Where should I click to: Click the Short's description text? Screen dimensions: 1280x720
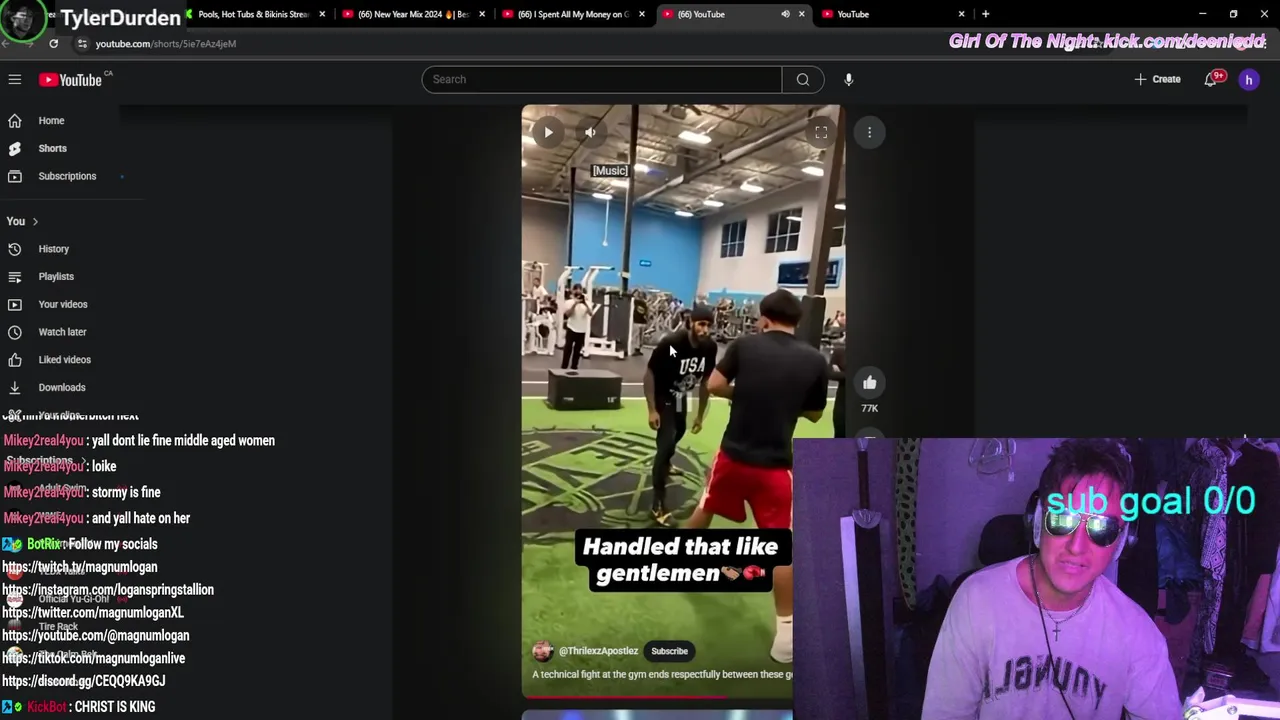(x=662, y=675)
